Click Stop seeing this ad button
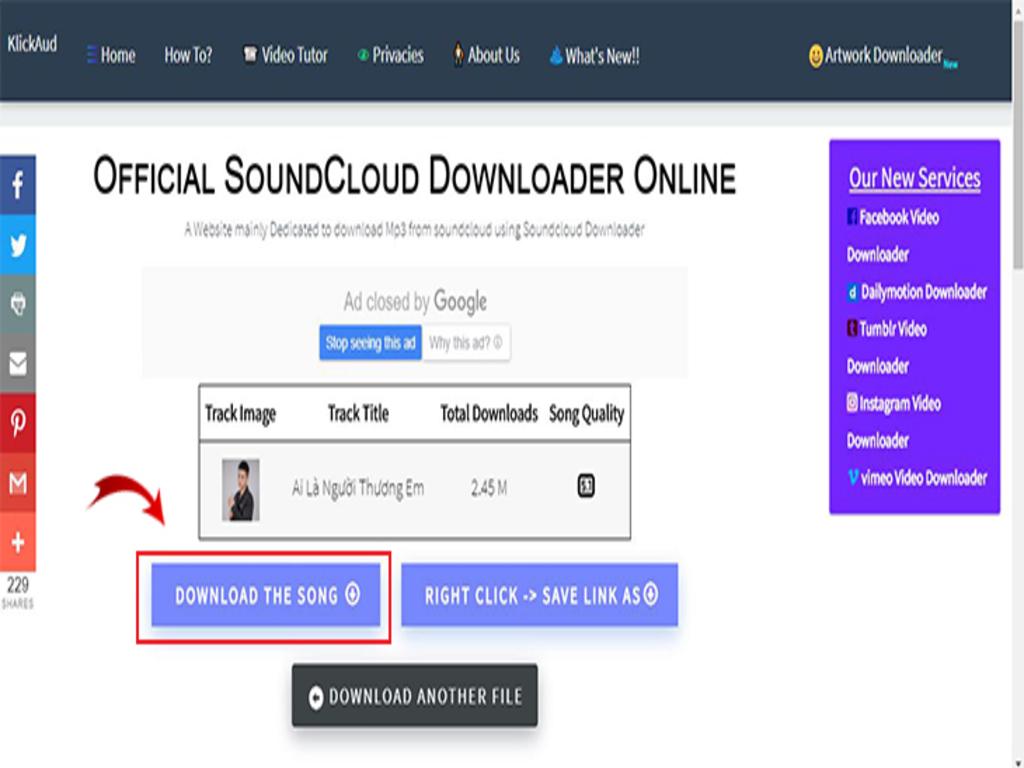This screenshot has width=1024, height=768. pyautogui.click(x=370, y=343)
